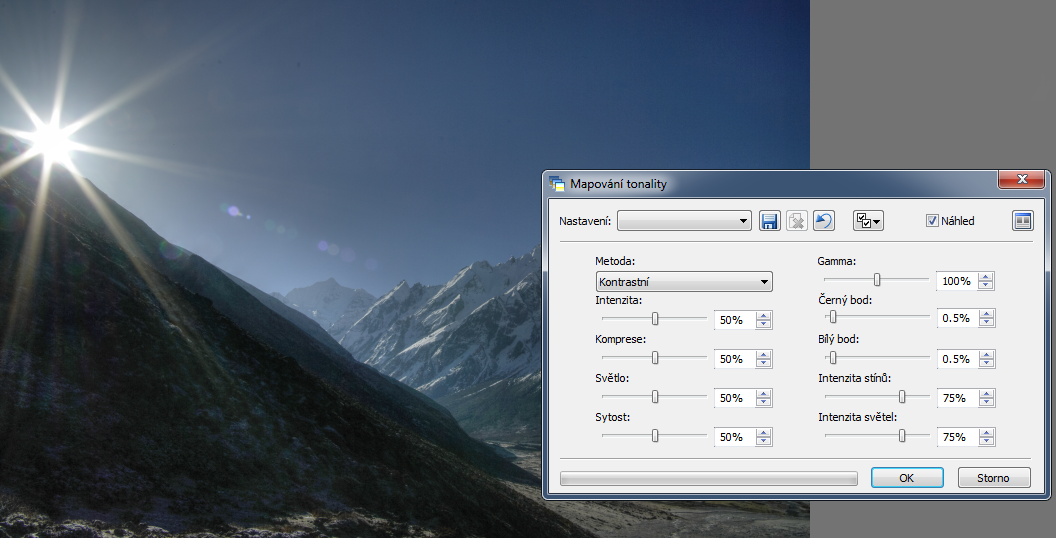This screenshot has width=1056, height=538.
Task: Click the Gamma 100% value field
Action: coord(957,281)
